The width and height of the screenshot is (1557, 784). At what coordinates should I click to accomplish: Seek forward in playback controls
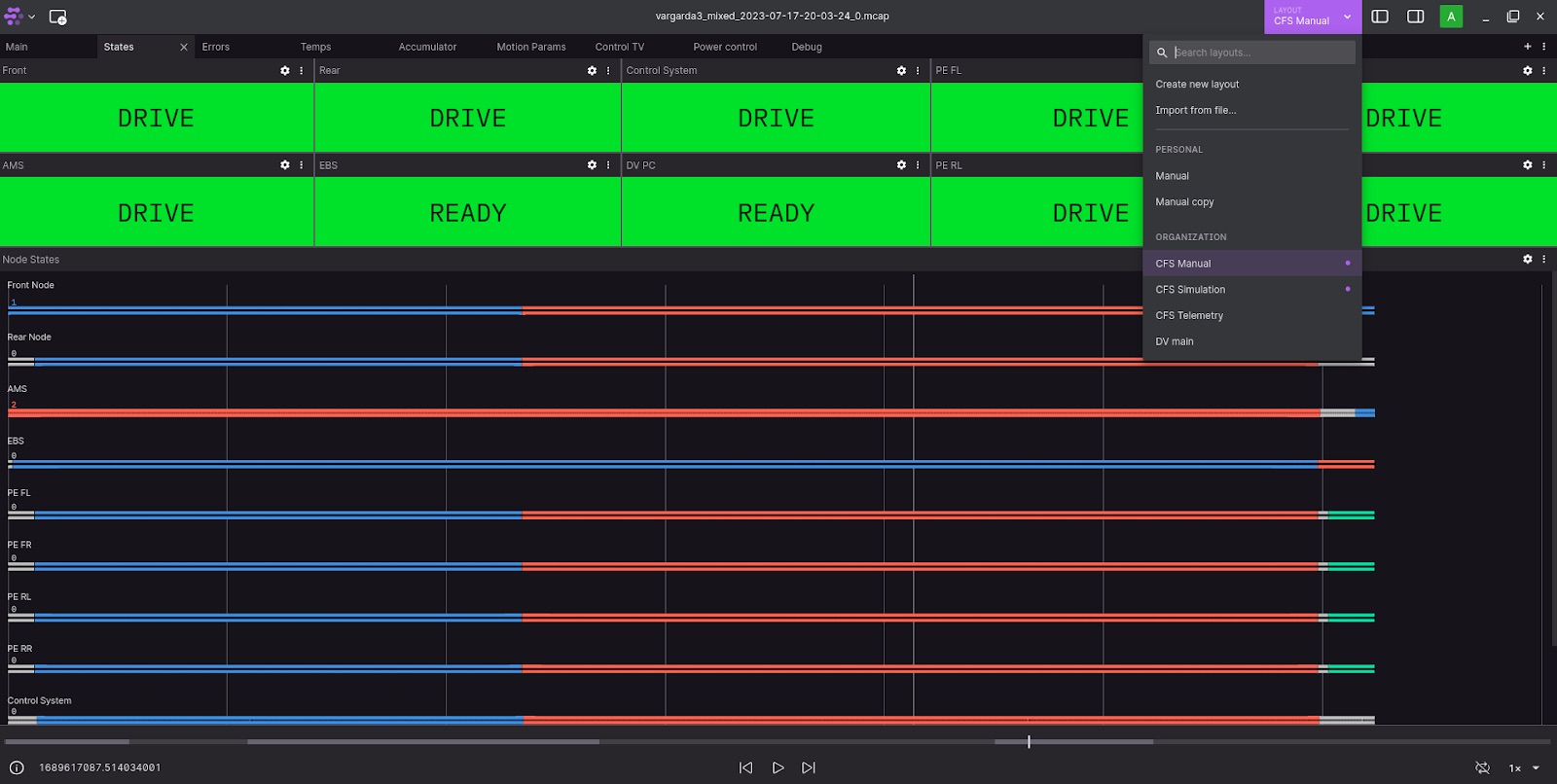[x=808, y=767]
